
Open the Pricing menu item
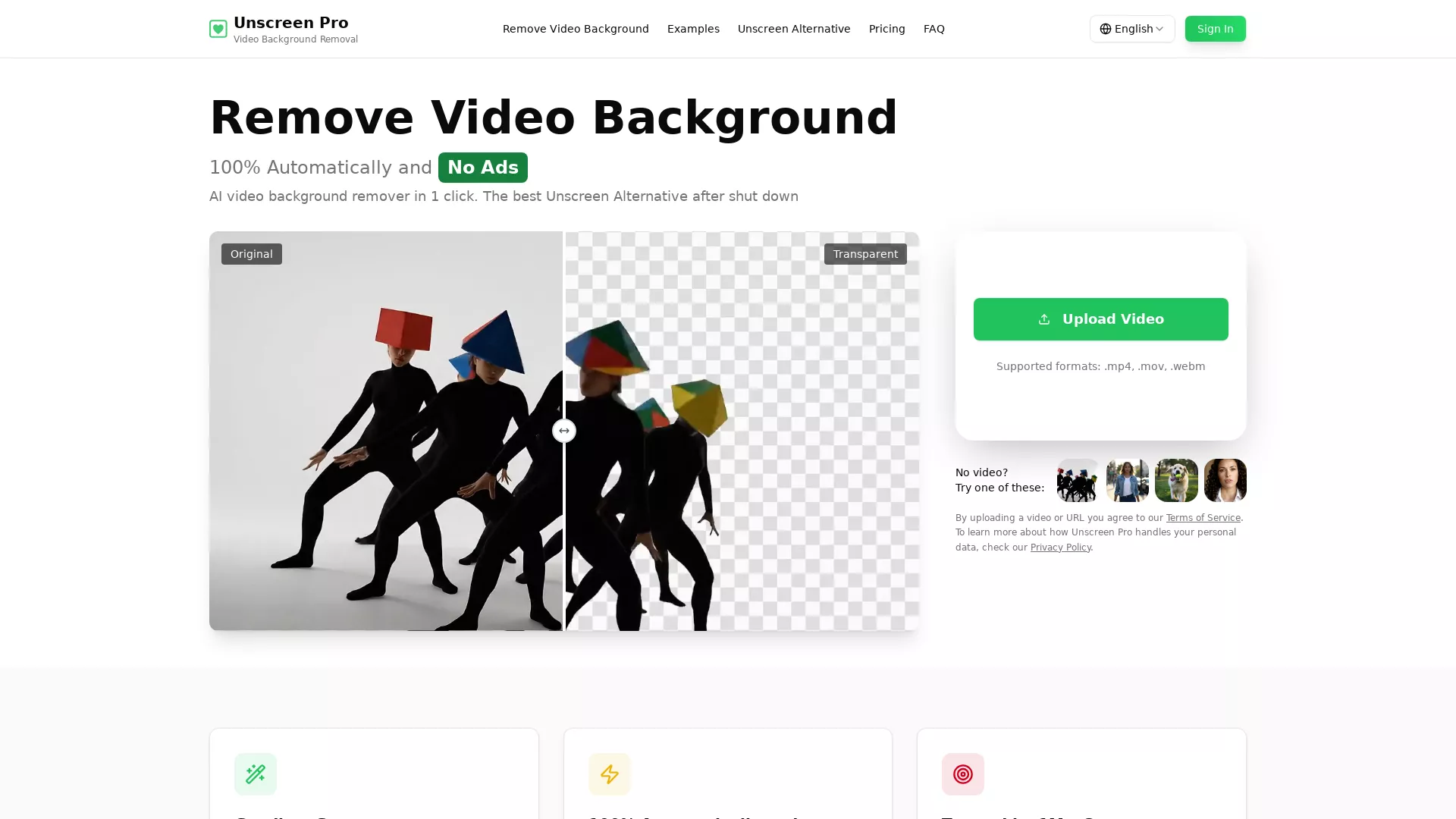pyautogui.click(x=886, y=29)
